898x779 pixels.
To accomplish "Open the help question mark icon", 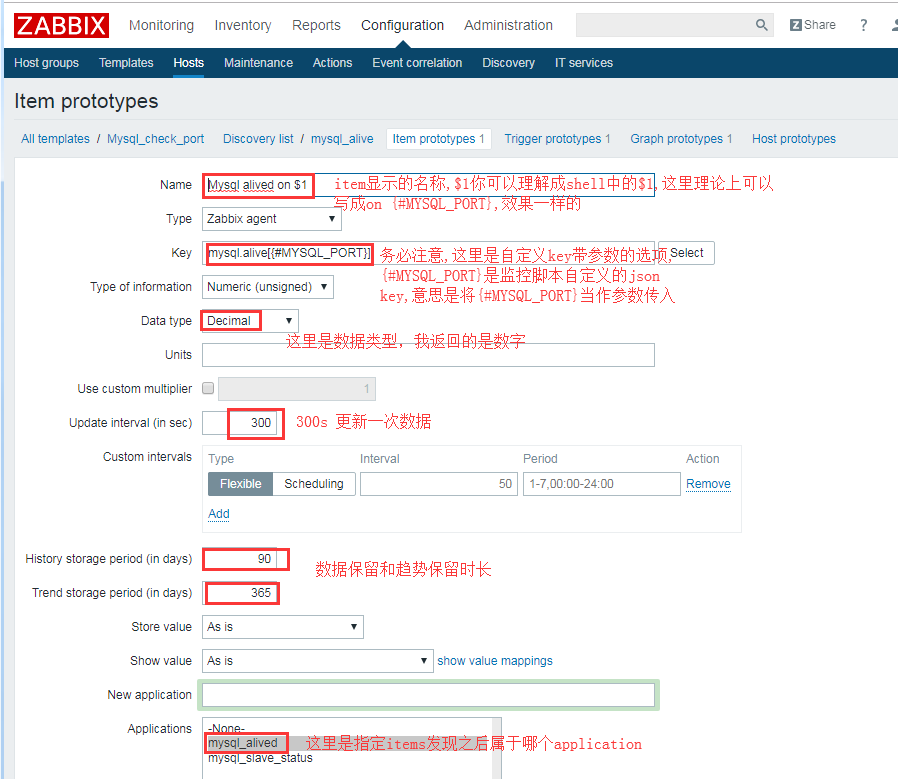I will point(862,25).
